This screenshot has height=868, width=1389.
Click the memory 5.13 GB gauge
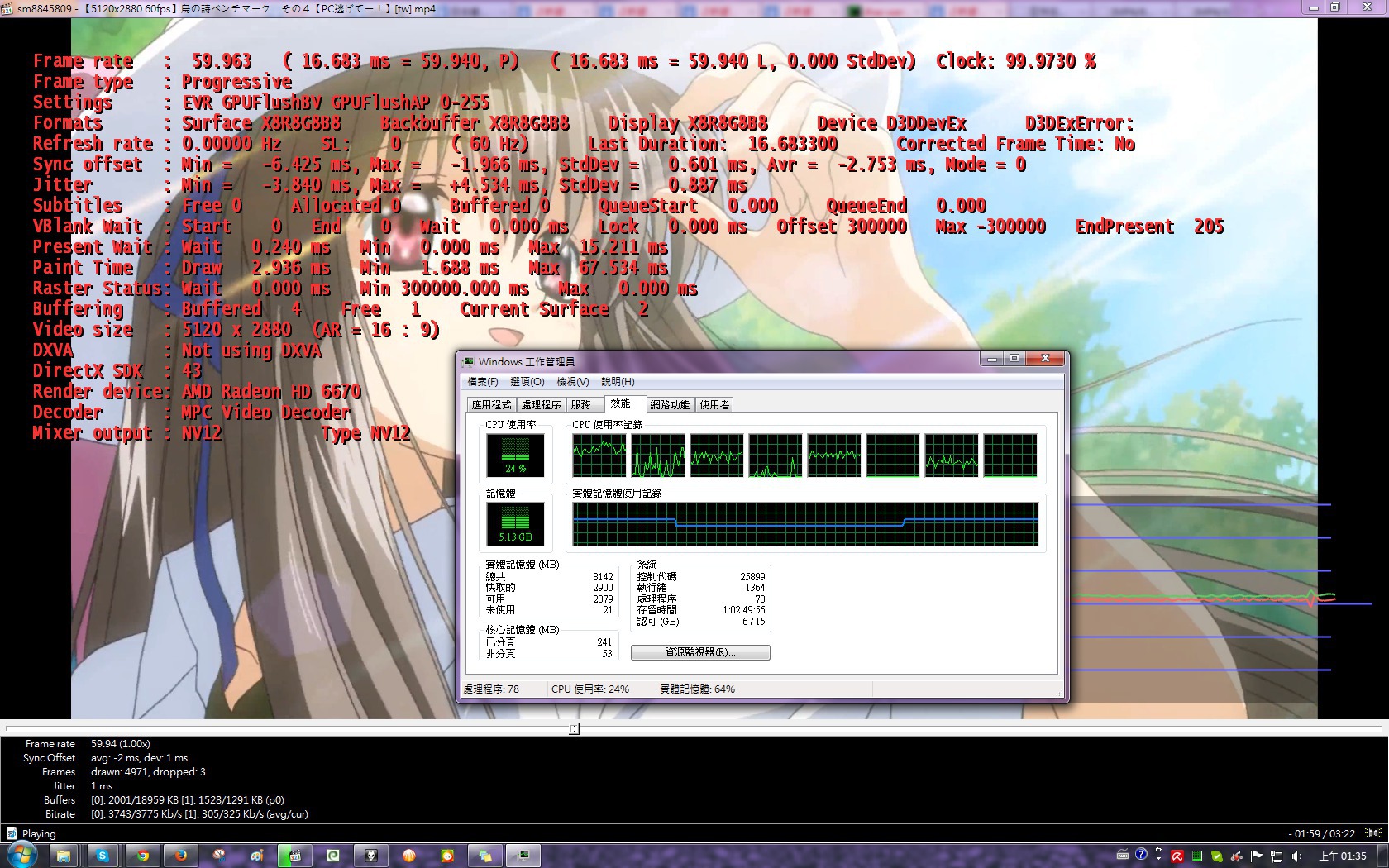[x=515, y=523]
